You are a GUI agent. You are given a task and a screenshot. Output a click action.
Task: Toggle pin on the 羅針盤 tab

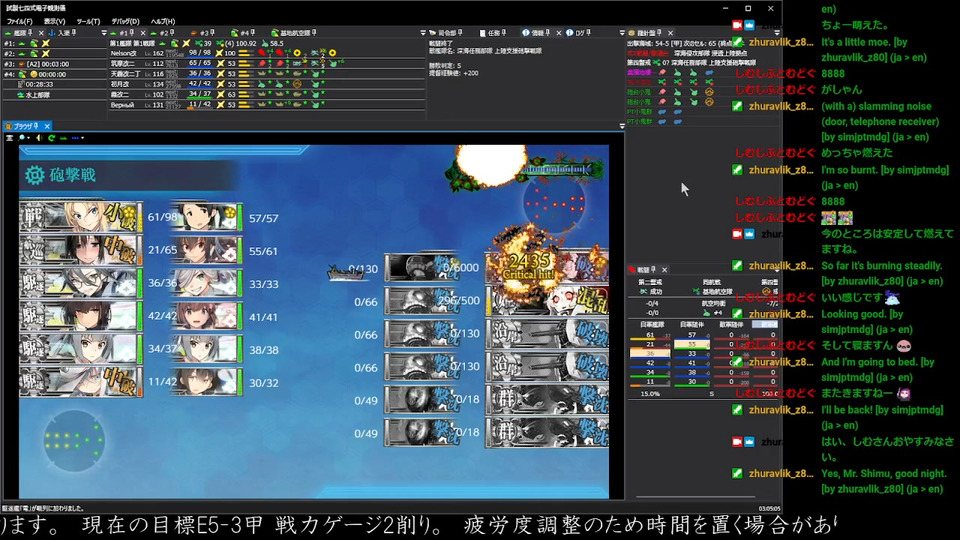[x=659, y=32]
